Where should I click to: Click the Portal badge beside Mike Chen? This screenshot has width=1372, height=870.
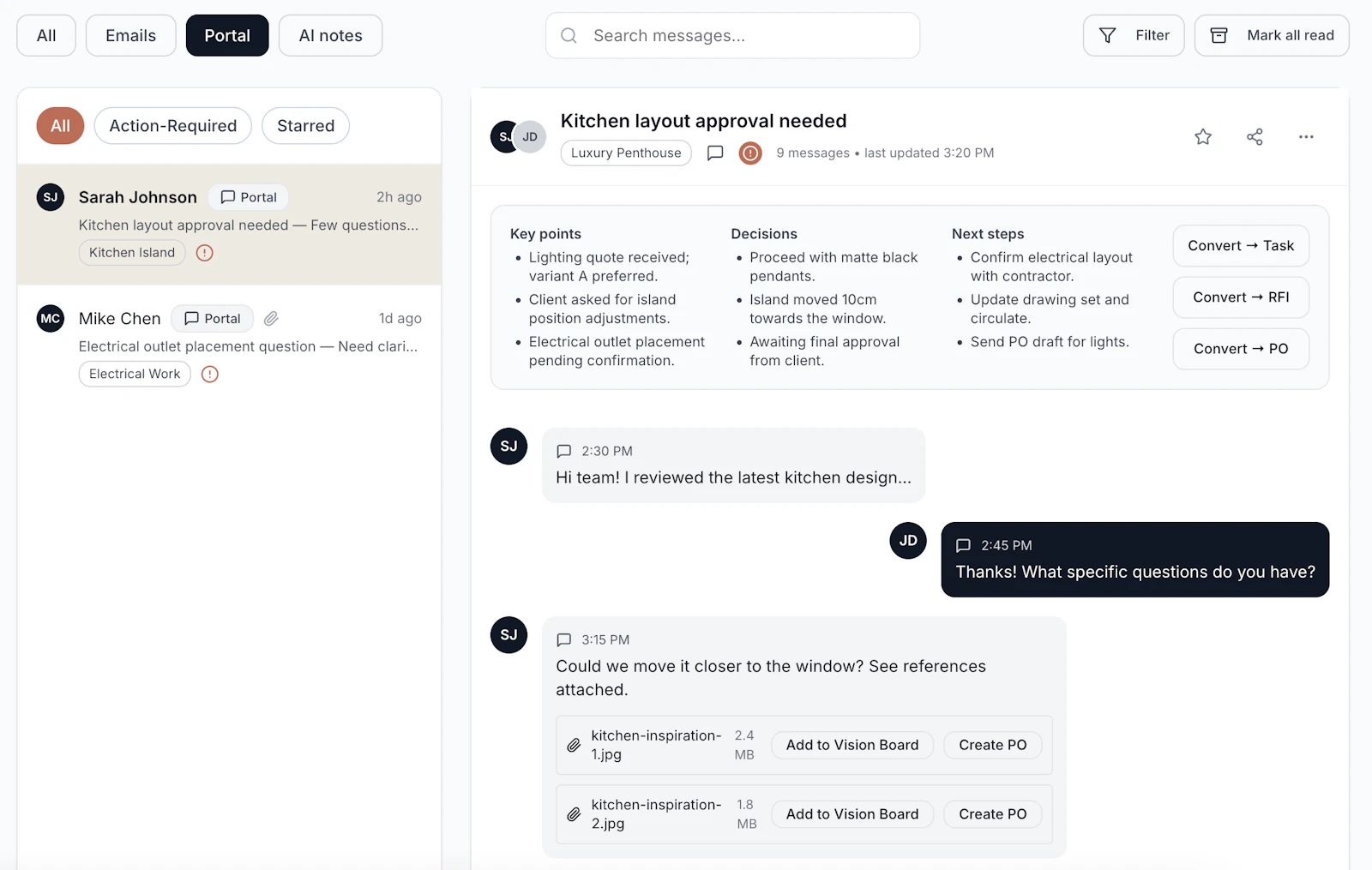click(213, 319)
